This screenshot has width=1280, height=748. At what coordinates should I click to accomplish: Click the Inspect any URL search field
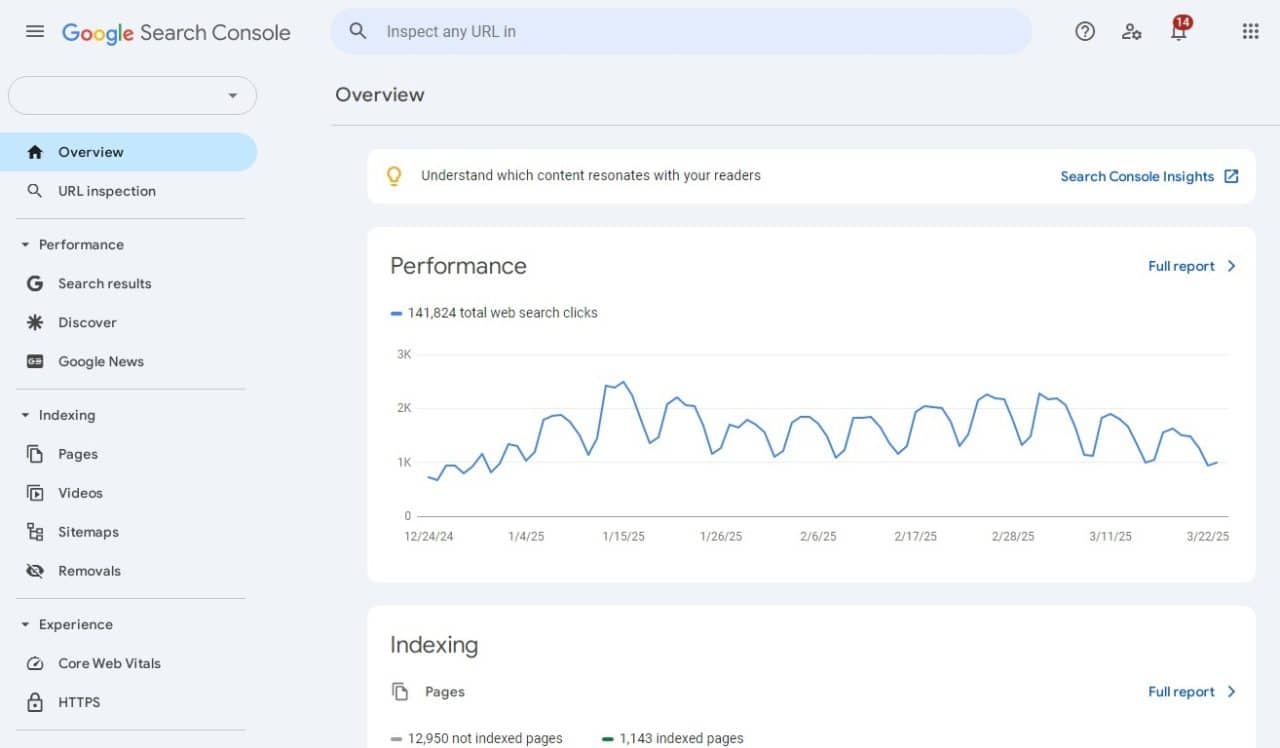680,31
